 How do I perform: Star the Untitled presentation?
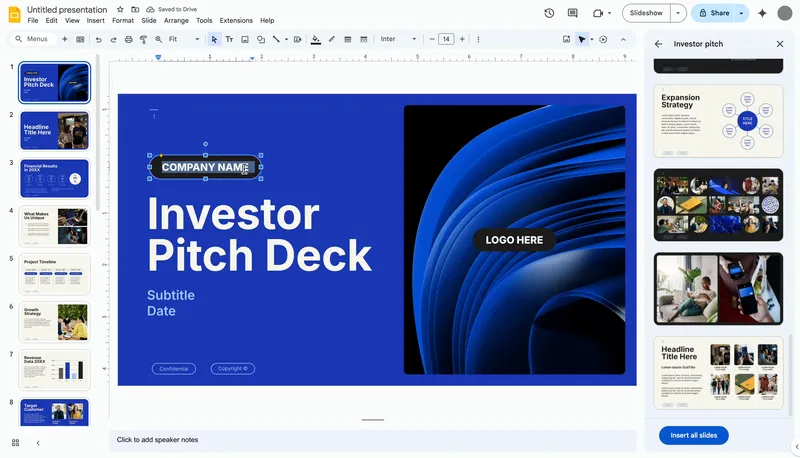(x=120, y=10)
